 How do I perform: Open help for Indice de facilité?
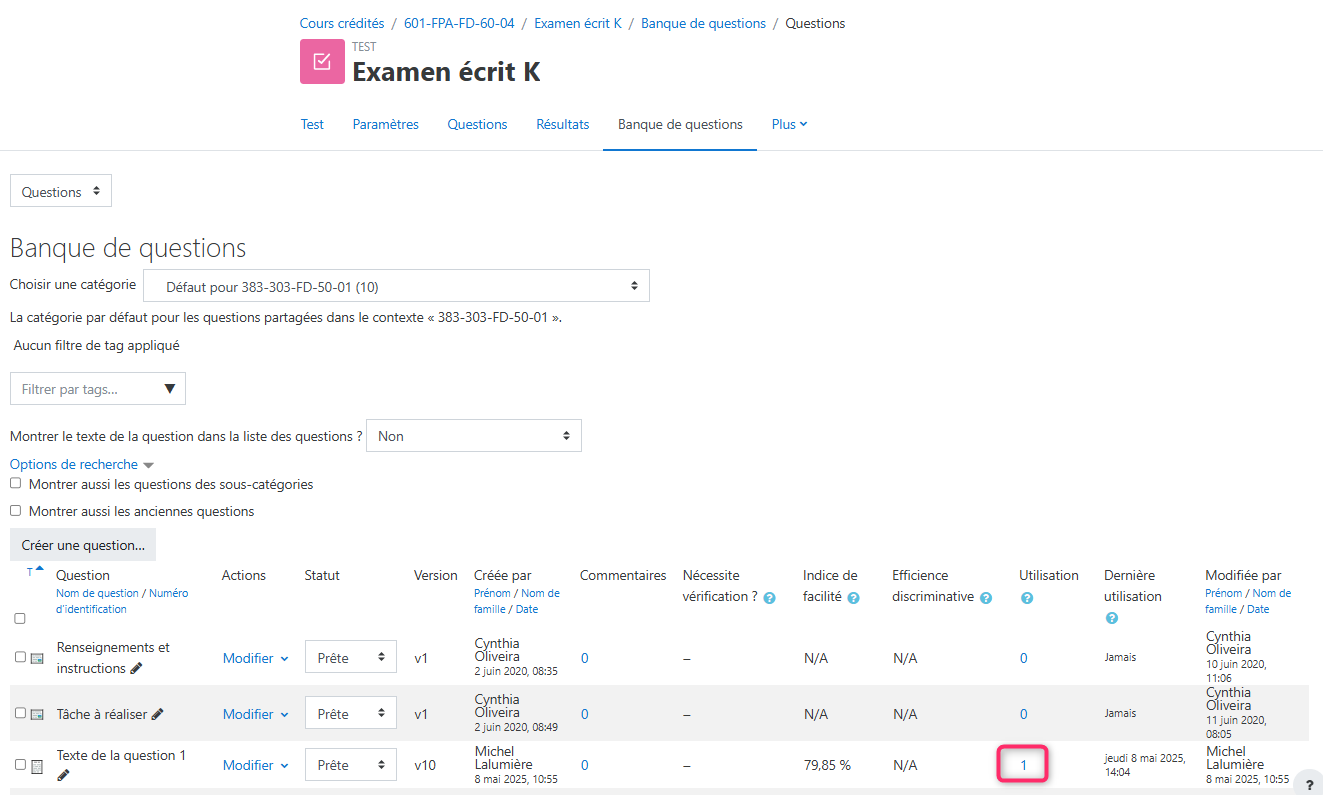point(853,598)
